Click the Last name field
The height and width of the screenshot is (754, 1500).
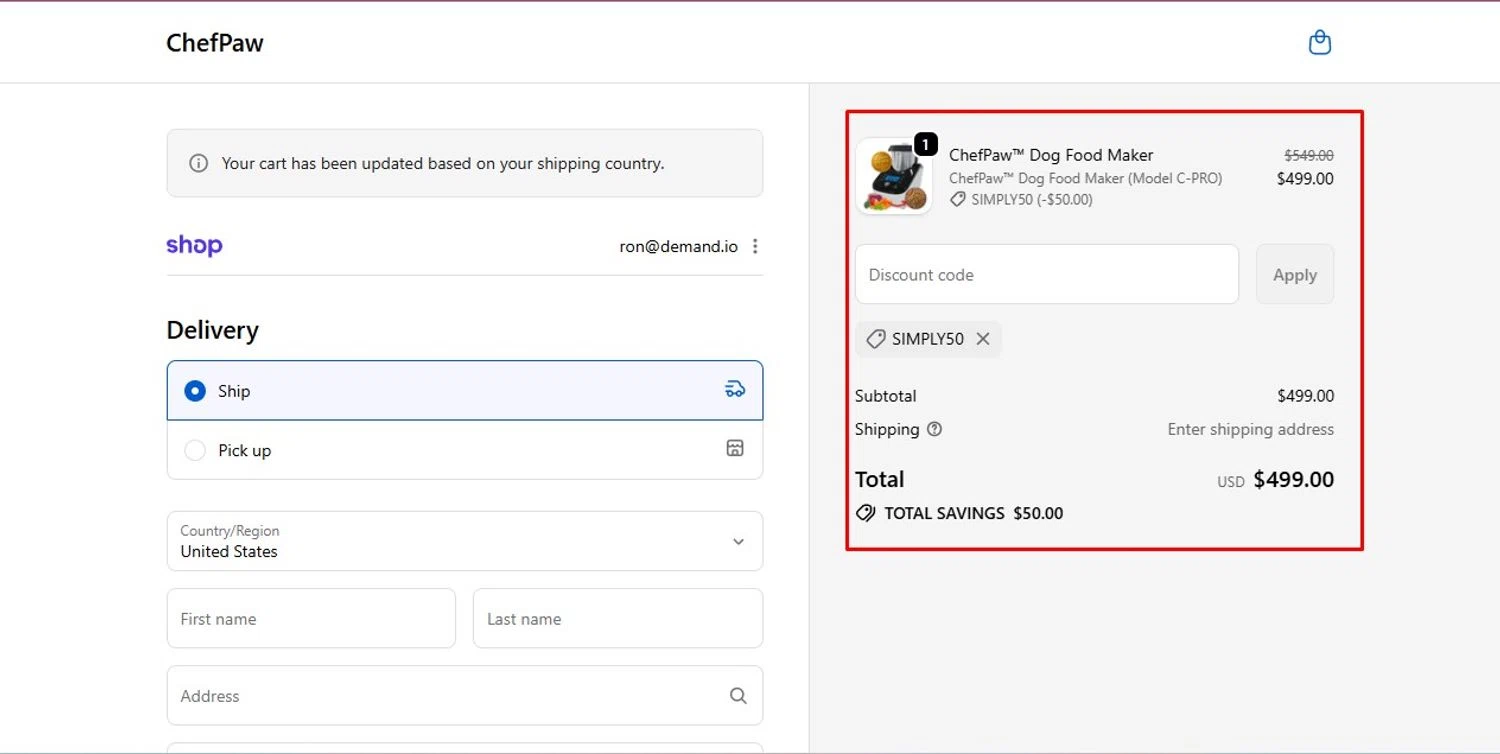click(x=618, y=618)
